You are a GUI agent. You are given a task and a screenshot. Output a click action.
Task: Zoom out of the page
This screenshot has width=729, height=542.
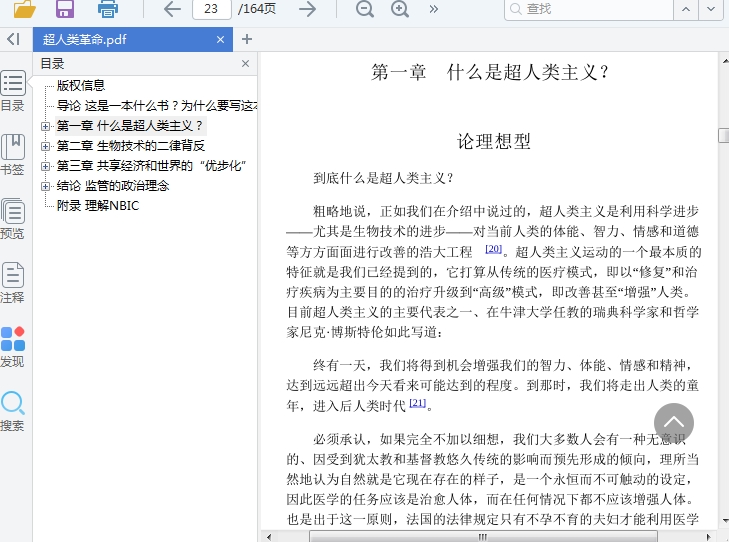[x=365, y=9]
